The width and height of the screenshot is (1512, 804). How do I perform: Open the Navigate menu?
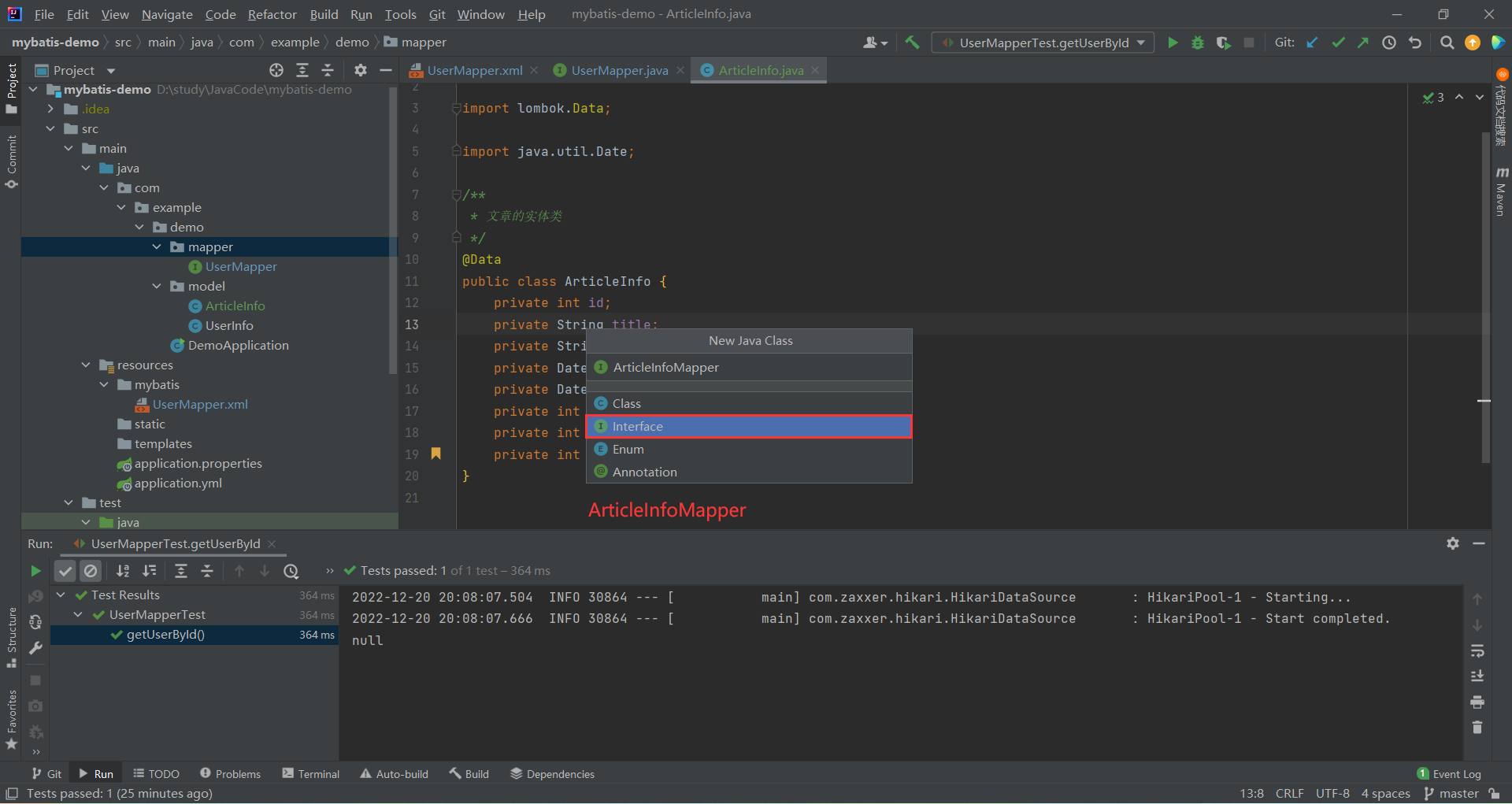pos(167,14)
